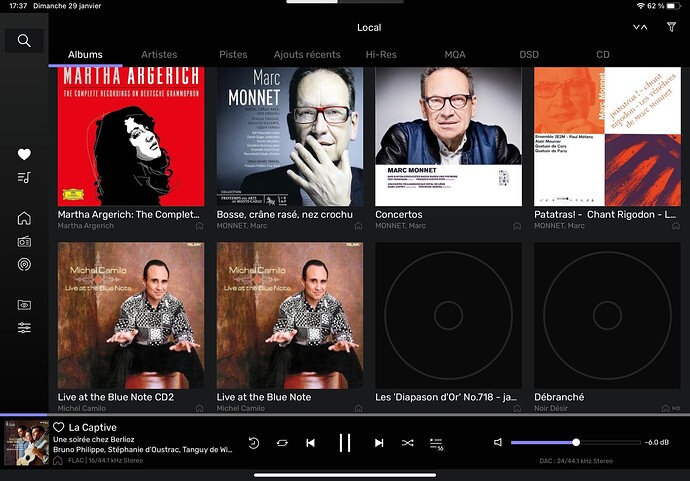The height and width of the screenshot is (481, 690).
Task: Open the MQA tab
Action: point(455,55)
